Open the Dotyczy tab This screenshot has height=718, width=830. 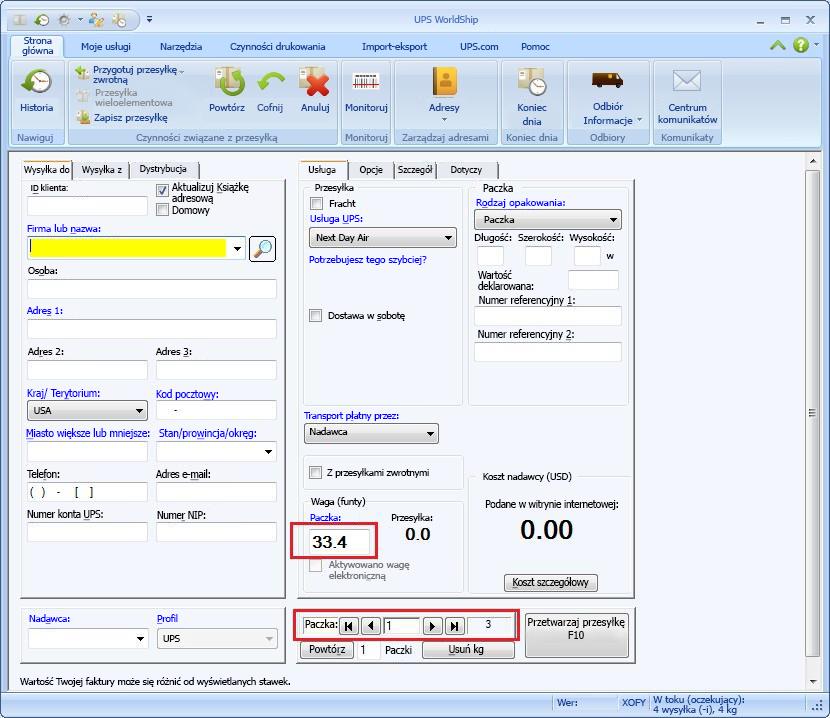pyautogui.click(x=466, y=169)
